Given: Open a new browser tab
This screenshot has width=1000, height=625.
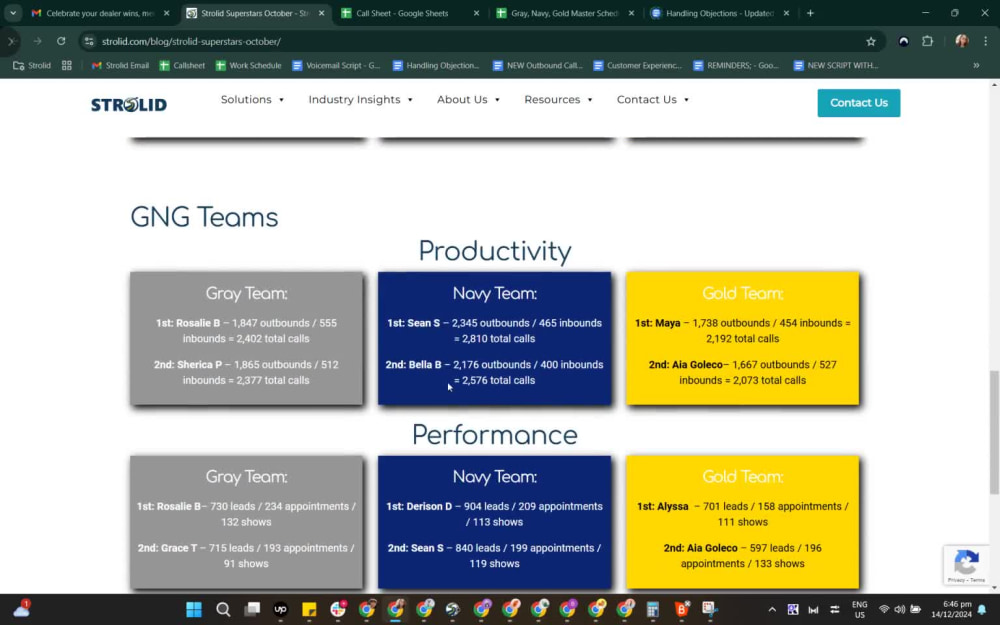Looking at the screenshot, I should click(x=810, y=13).
